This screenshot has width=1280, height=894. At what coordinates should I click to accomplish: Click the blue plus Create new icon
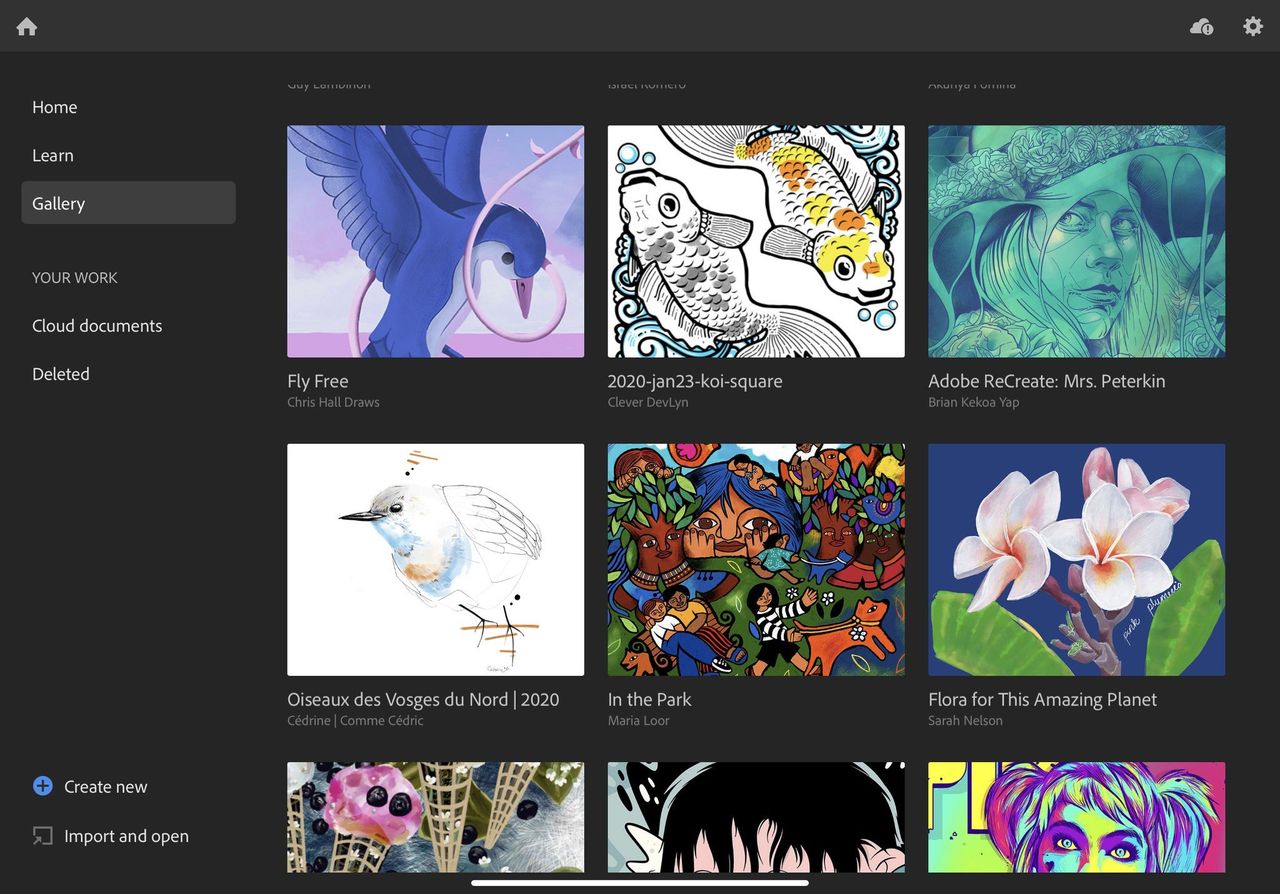click(42, 786)
